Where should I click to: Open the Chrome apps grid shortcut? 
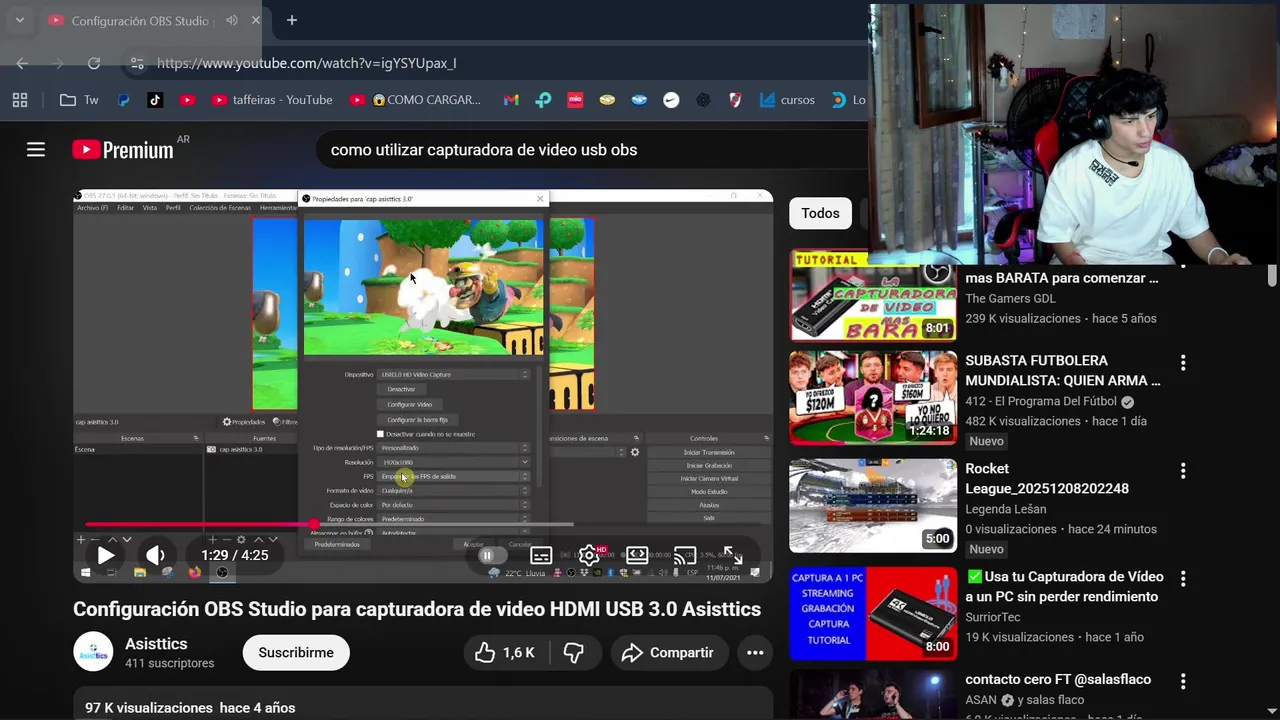click(20, 100)
